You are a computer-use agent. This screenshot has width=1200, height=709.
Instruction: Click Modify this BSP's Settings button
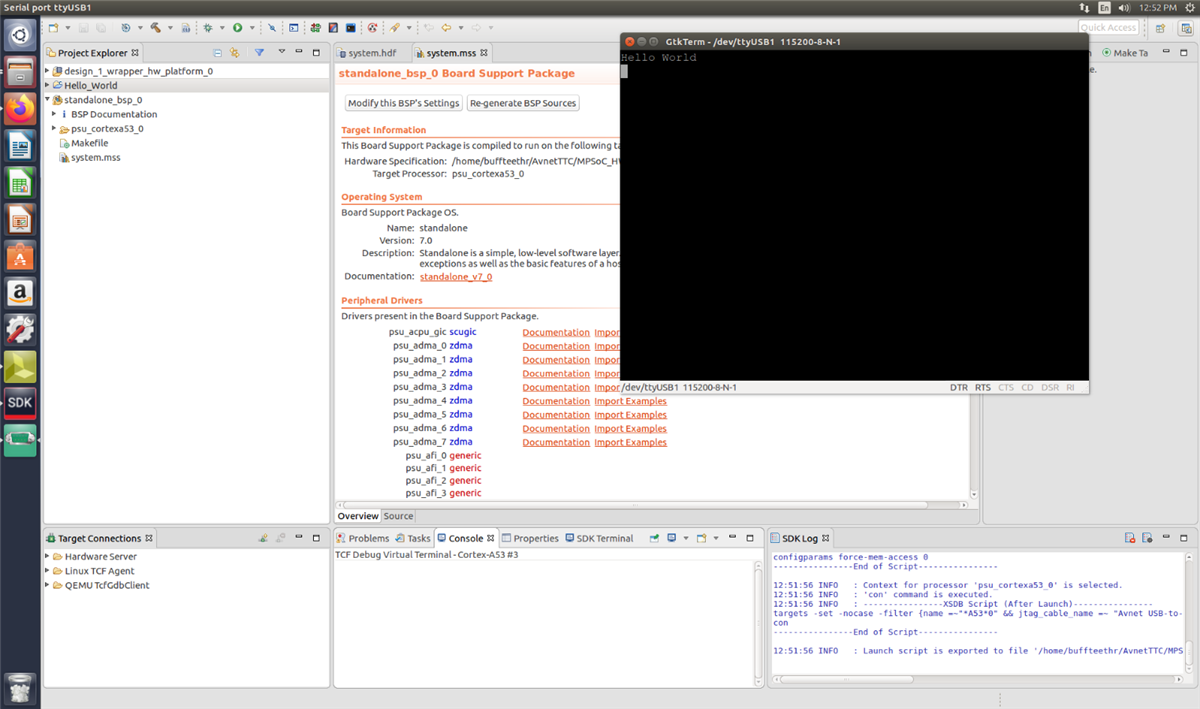(404, 103)
